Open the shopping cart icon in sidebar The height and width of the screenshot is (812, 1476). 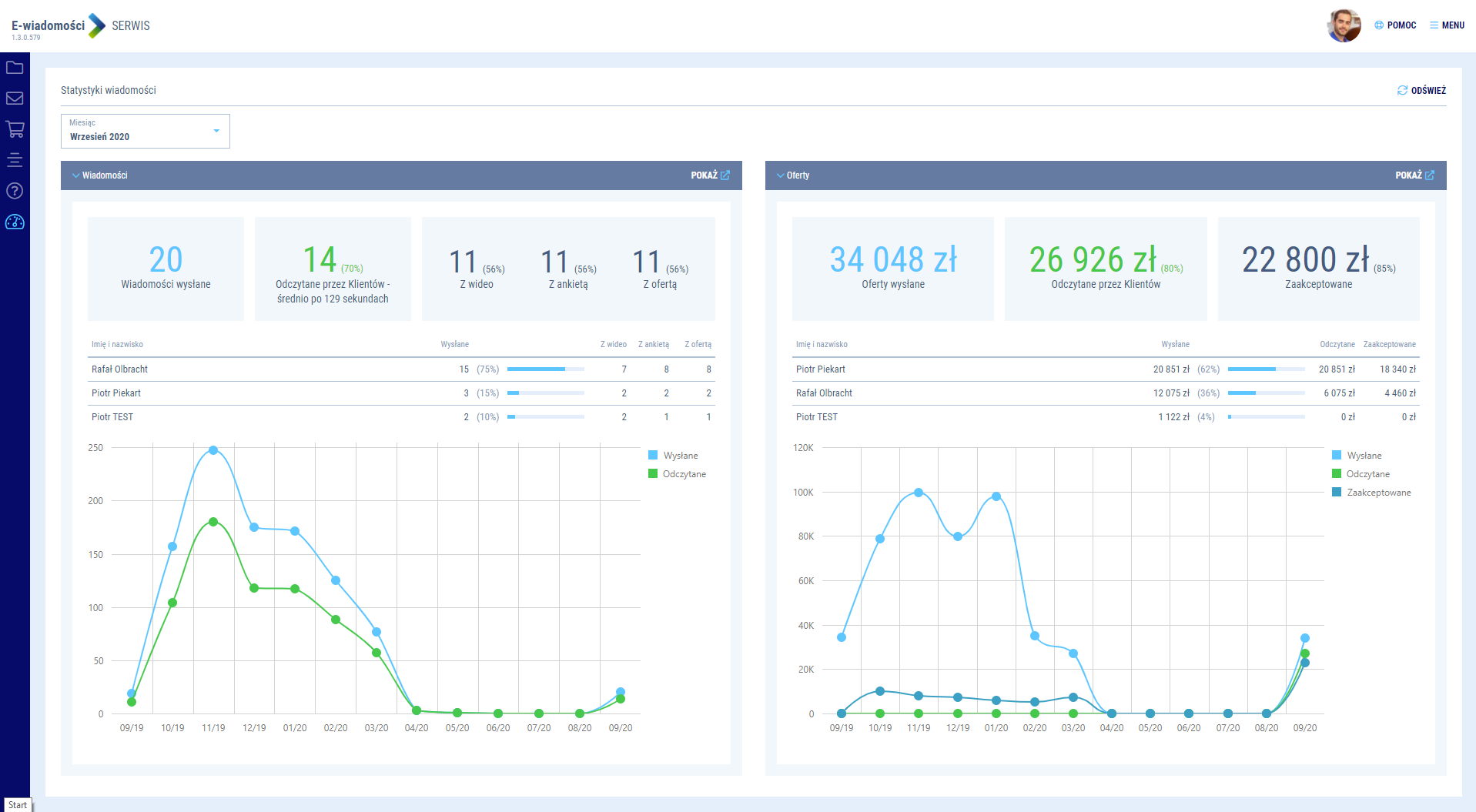pyautogui.click(x=15, y=129)
